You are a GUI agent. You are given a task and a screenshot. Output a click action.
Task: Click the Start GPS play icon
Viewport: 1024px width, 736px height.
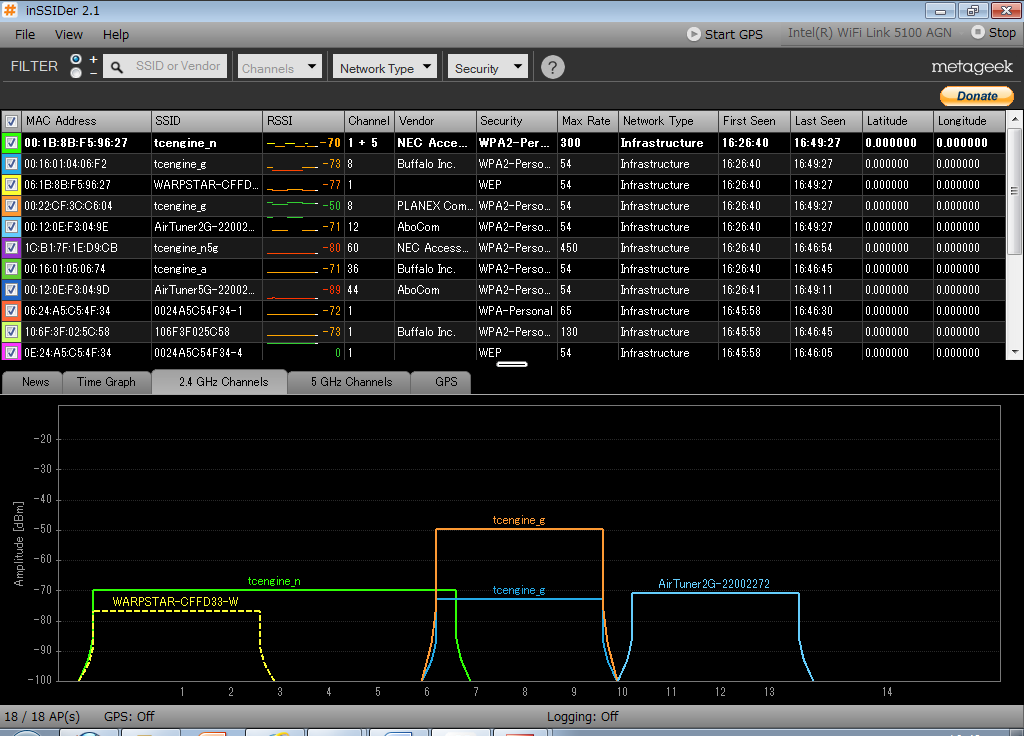(694, 34)
